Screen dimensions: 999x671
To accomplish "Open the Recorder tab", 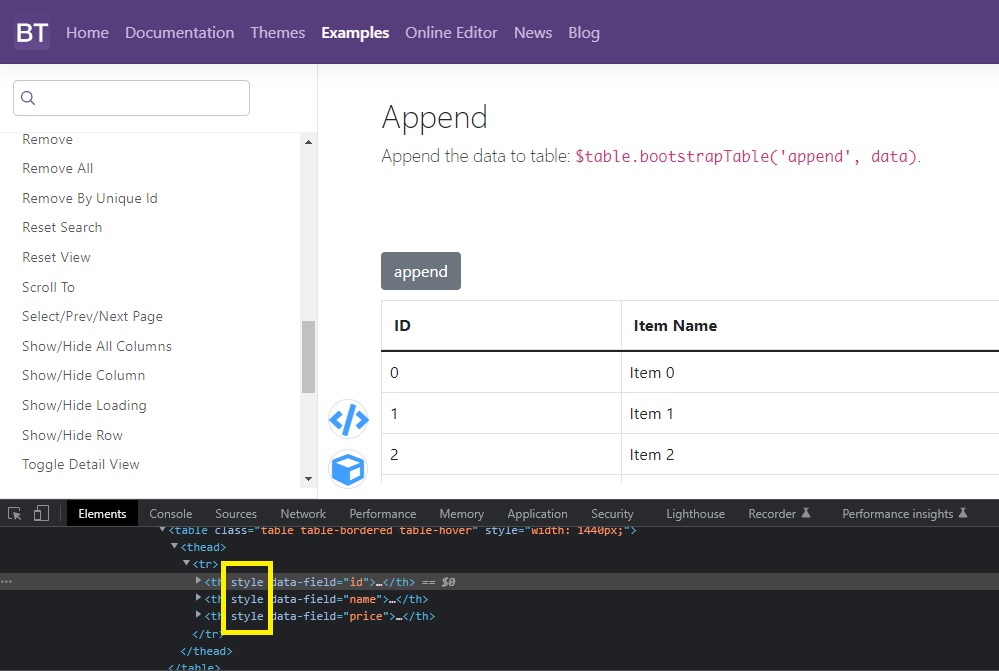I will coord(779,514).
